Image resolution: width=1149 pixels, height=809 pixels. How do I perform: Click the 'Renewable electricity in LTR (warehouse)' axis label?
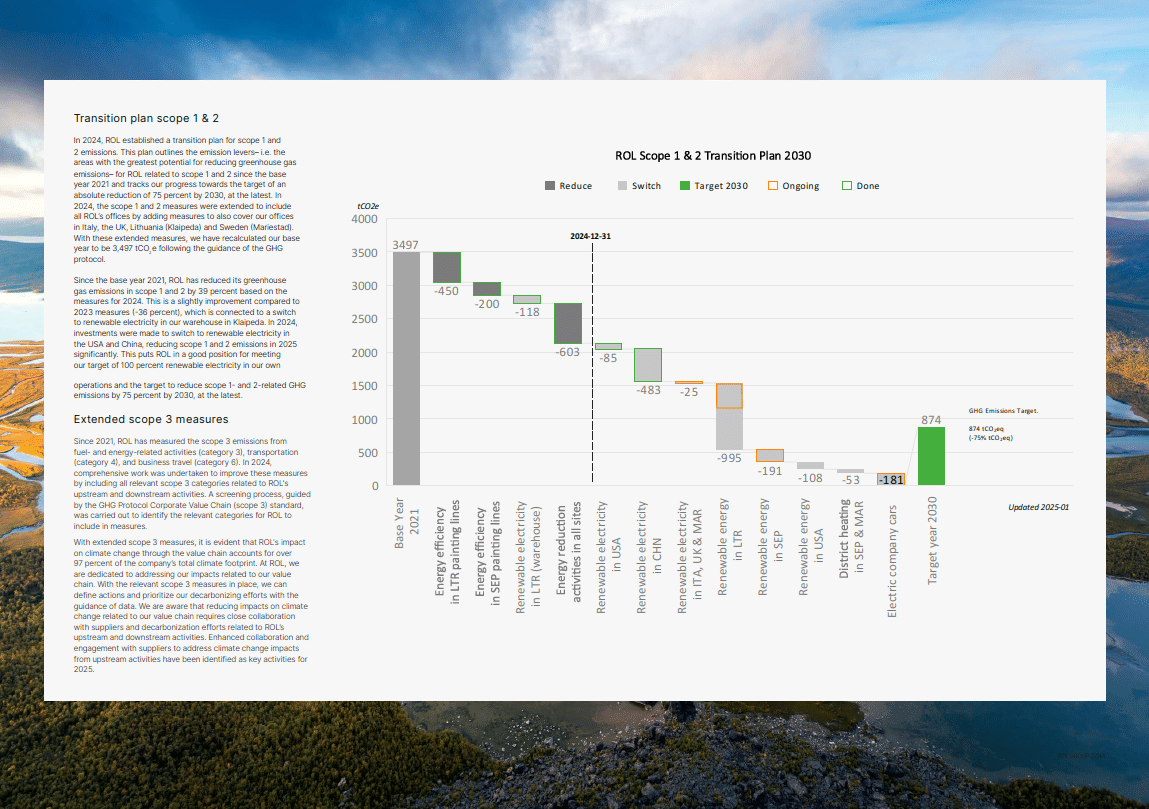(x=528, y=558)
